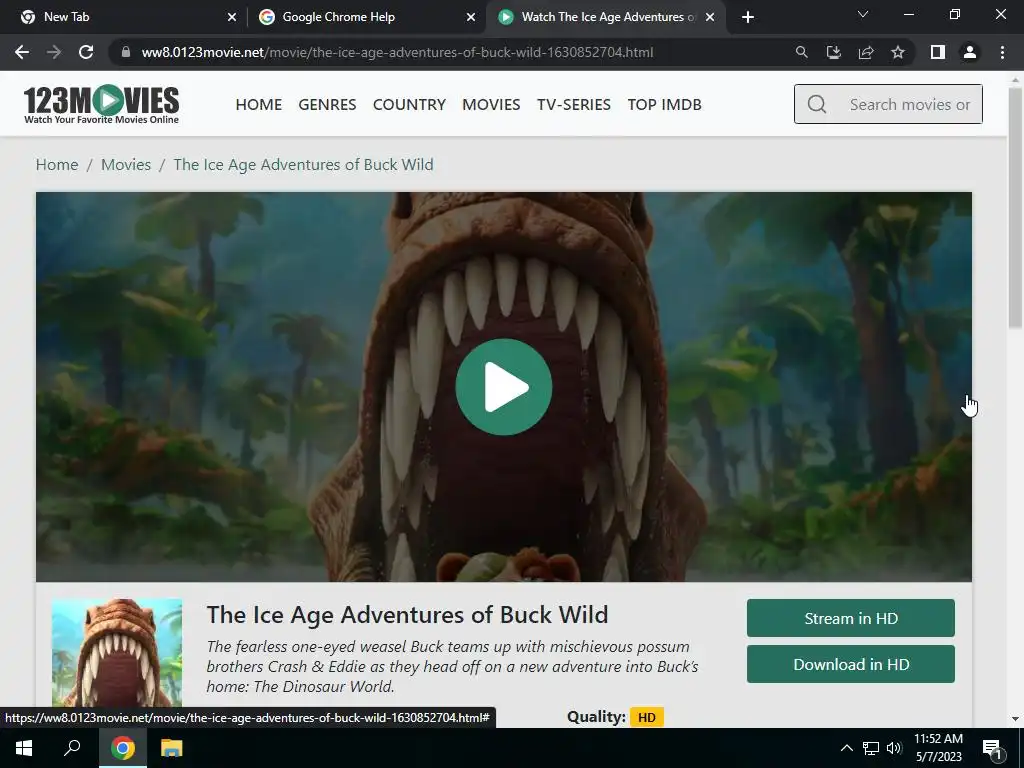Go to the TV-SERIES section
1024x768 pixels.
click(x=574, y=104)
